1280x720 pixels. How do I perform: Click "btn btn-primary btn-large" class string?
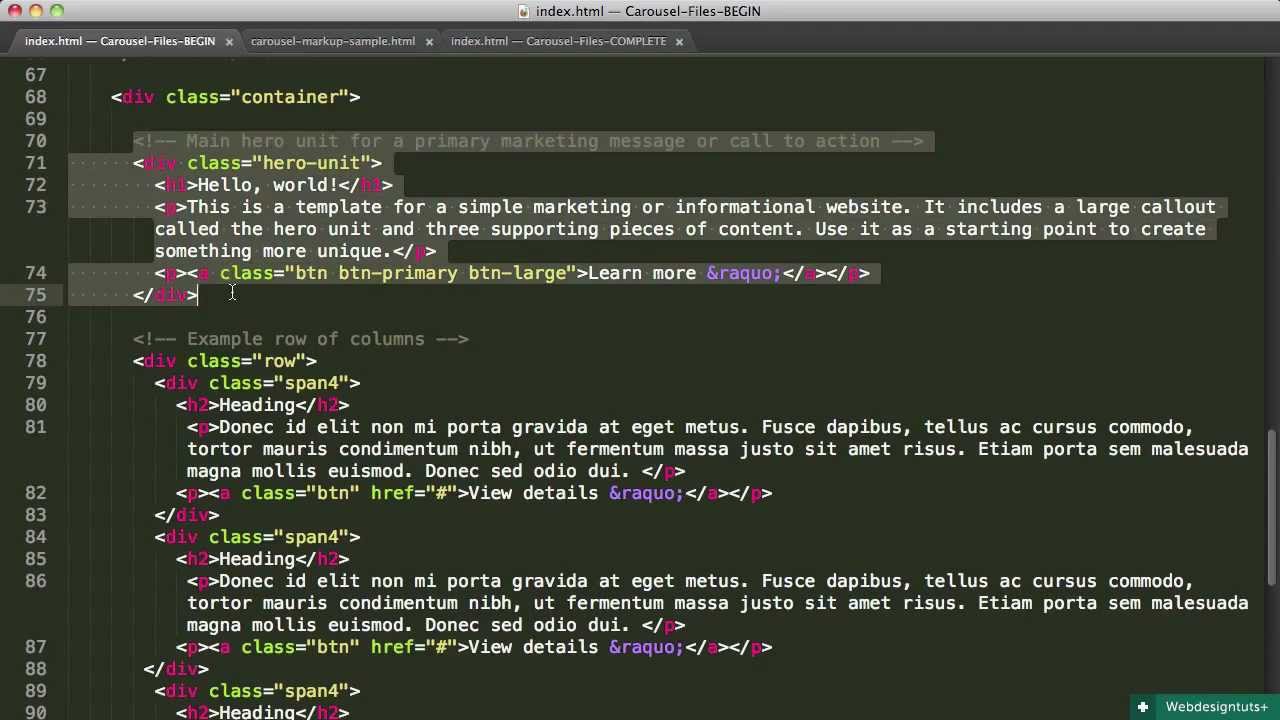click(x=431, y=273)
